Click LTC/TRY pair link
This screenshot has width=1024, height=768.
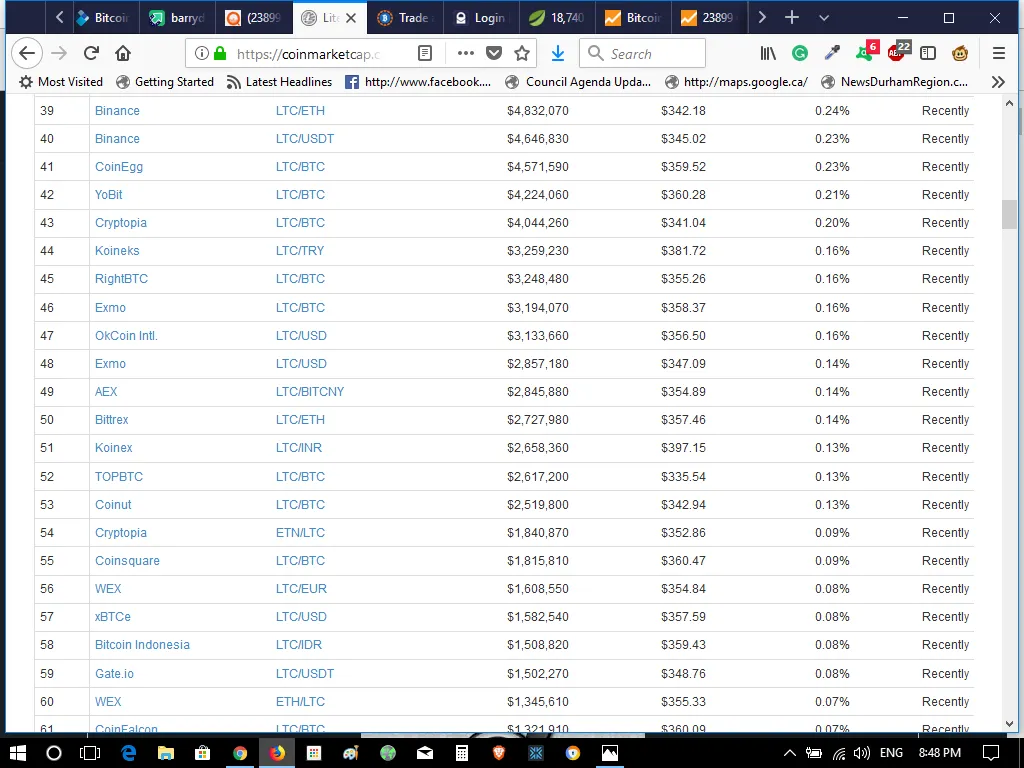coord(300,251)
